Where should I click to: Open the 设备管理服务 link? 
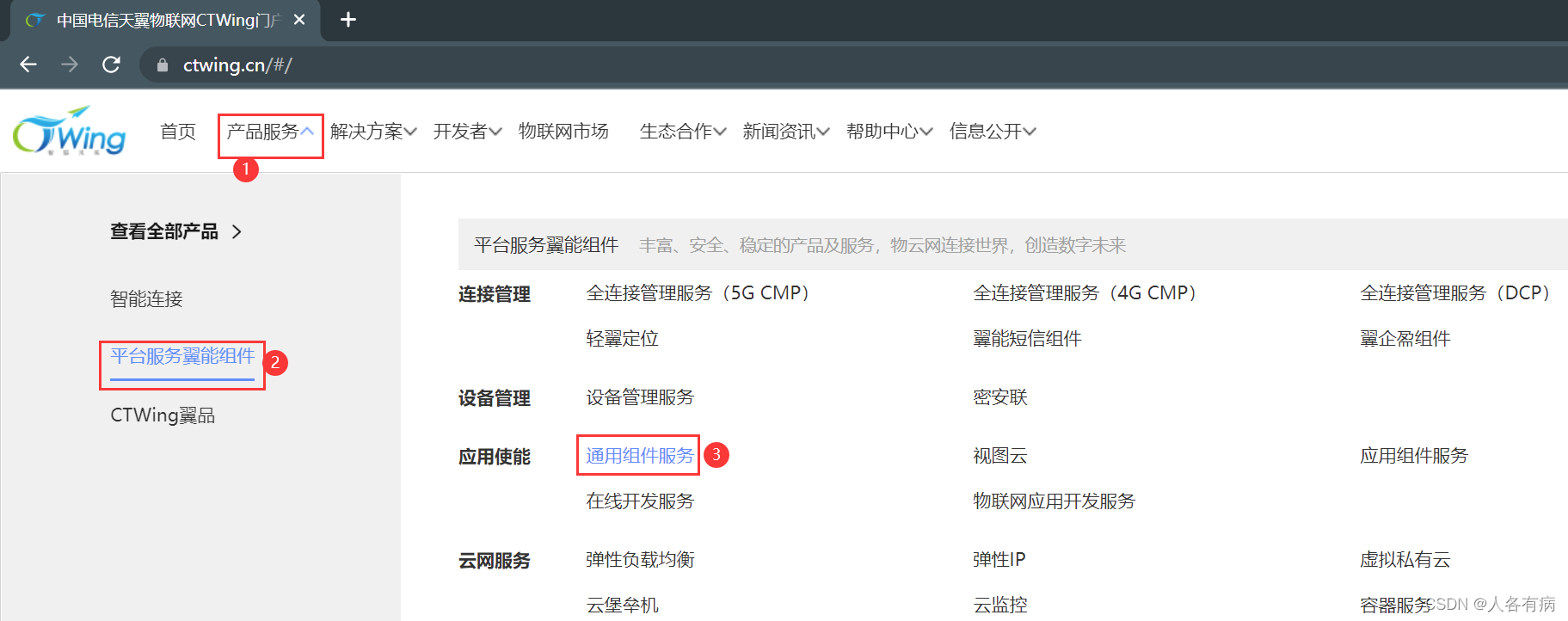click(640, 397)
